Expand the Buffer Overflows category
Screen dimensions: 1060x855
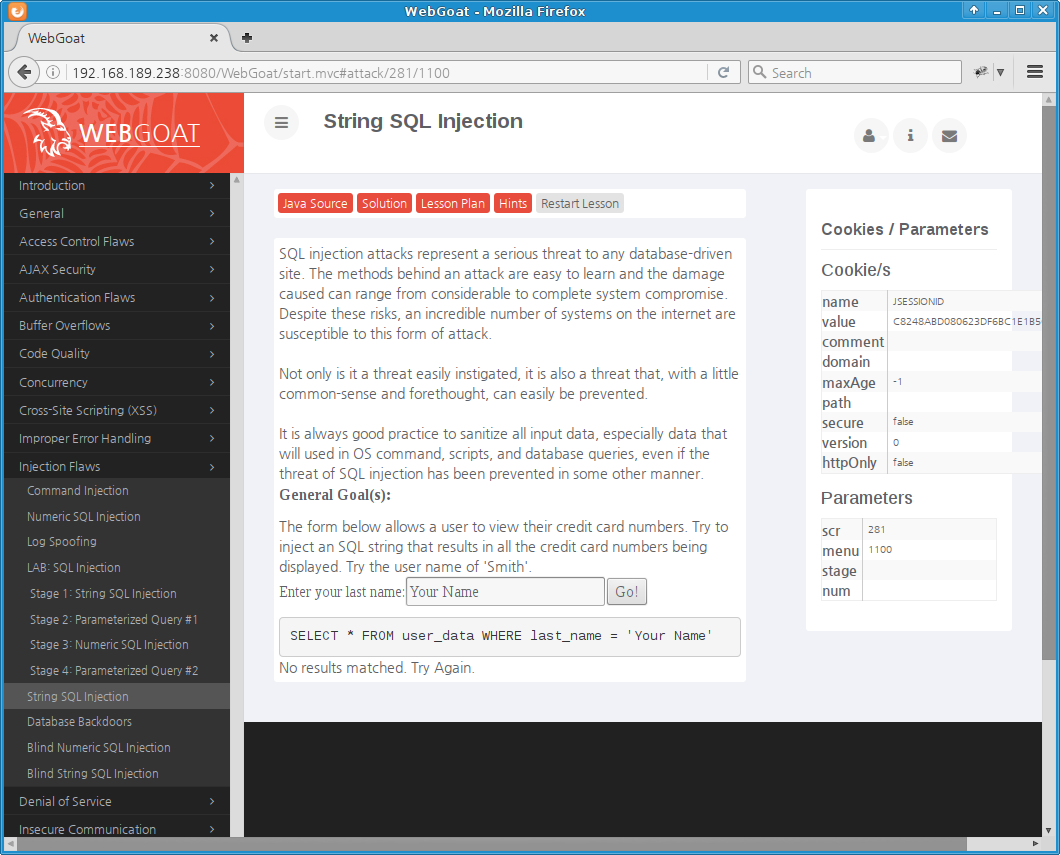pyautogui.click(x=116, y=326)
